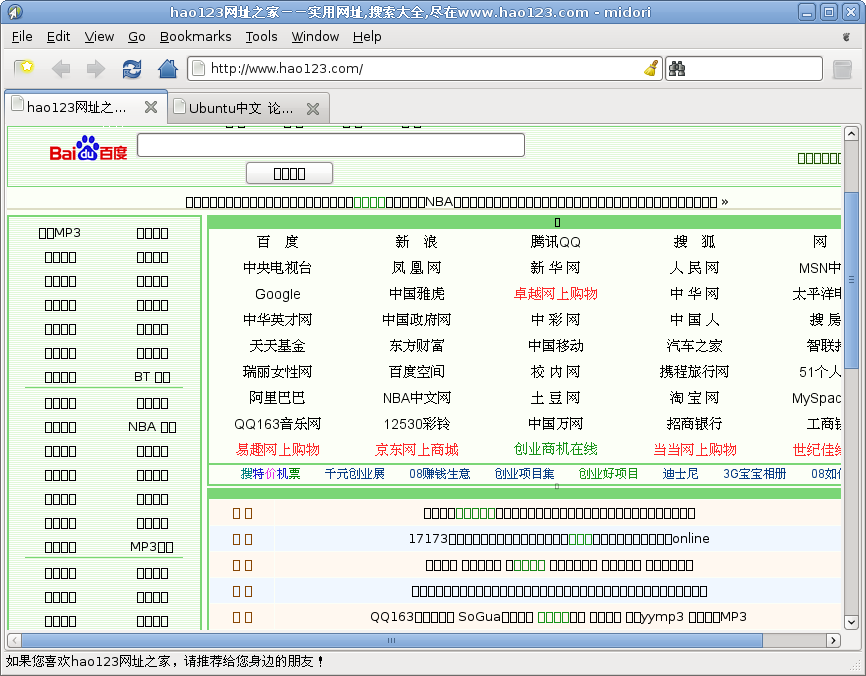The height and width of the screenshot is (676, 866).
Task: Open the red 京东网上商城 link
Action: tap(416, 450)
